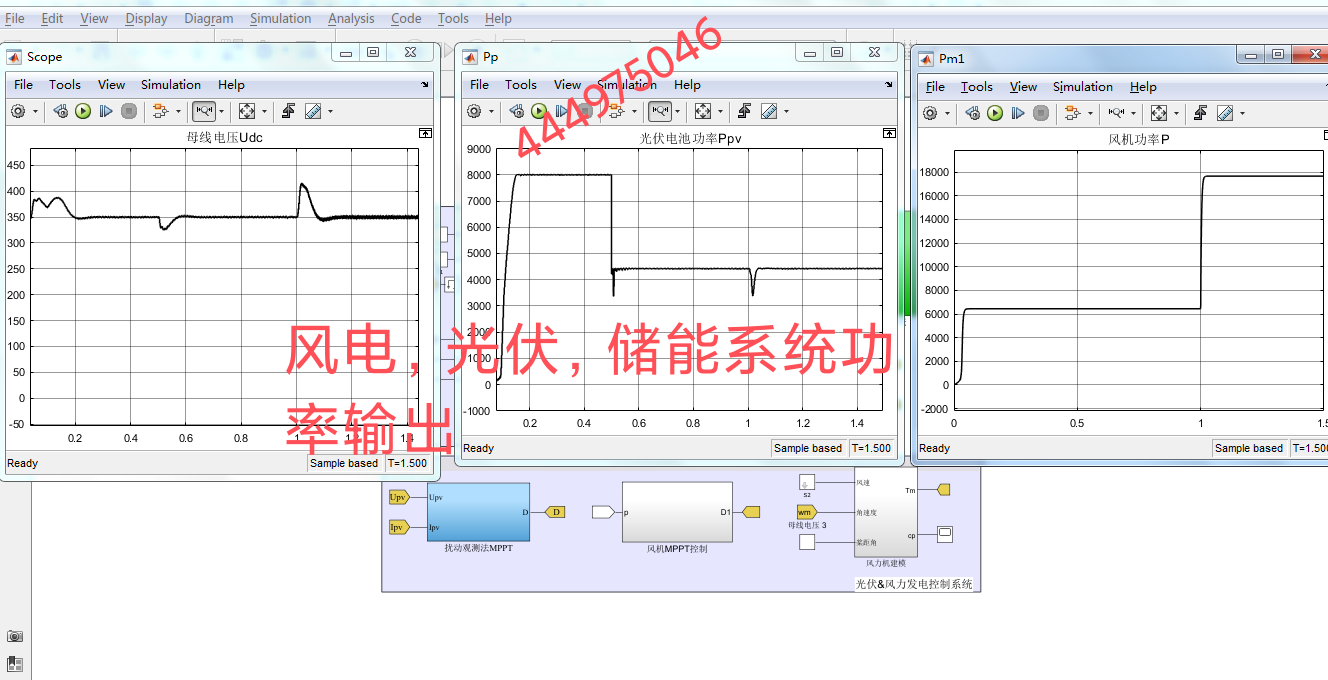Open Configuration Properties gear in Scope window

[19, 111]
